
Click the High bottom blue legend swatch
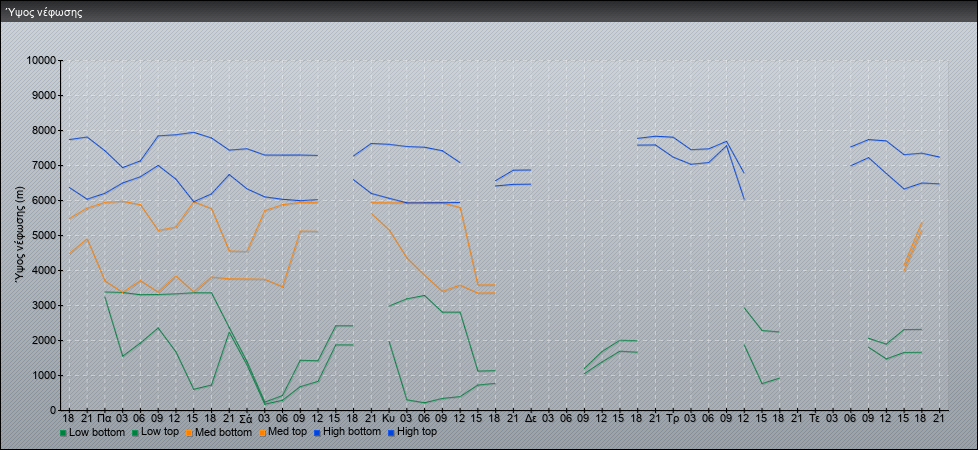point(316,432)
